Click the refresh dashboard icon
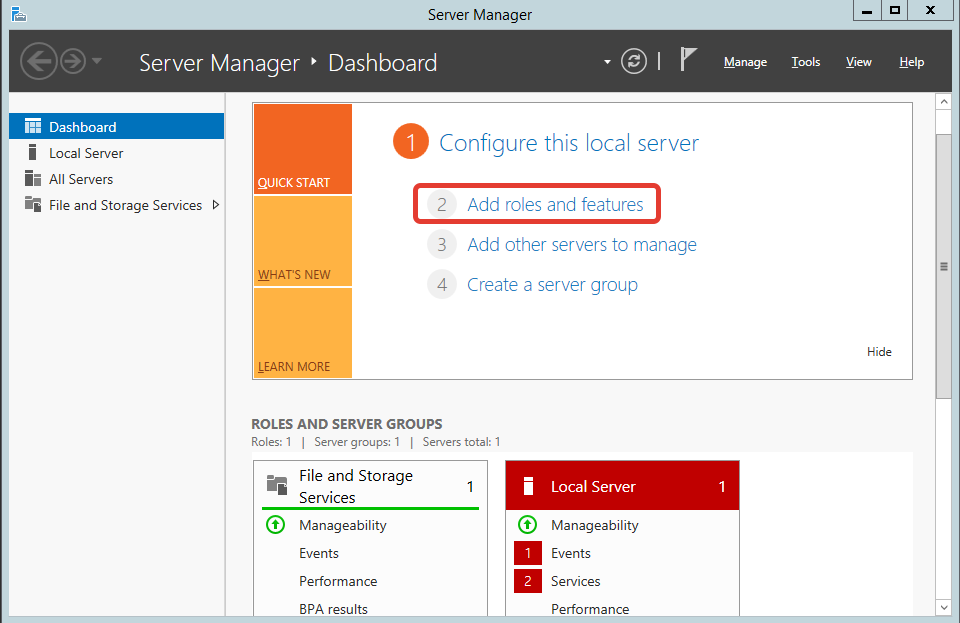The width and height of the screenshot is (960, 623). click(634, 61)
